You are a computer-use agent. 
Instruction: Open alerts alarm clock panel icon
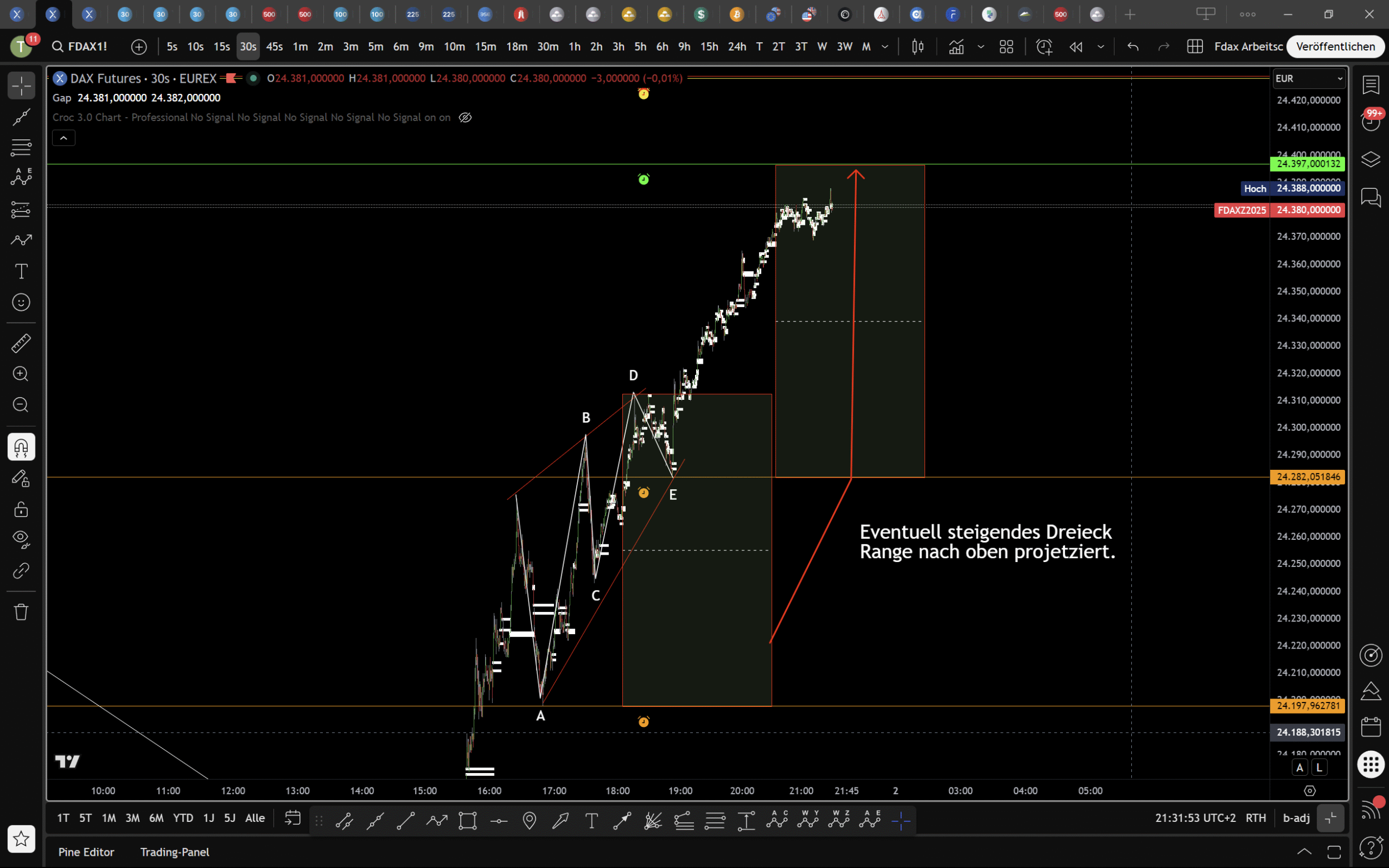click(1371, 121)
